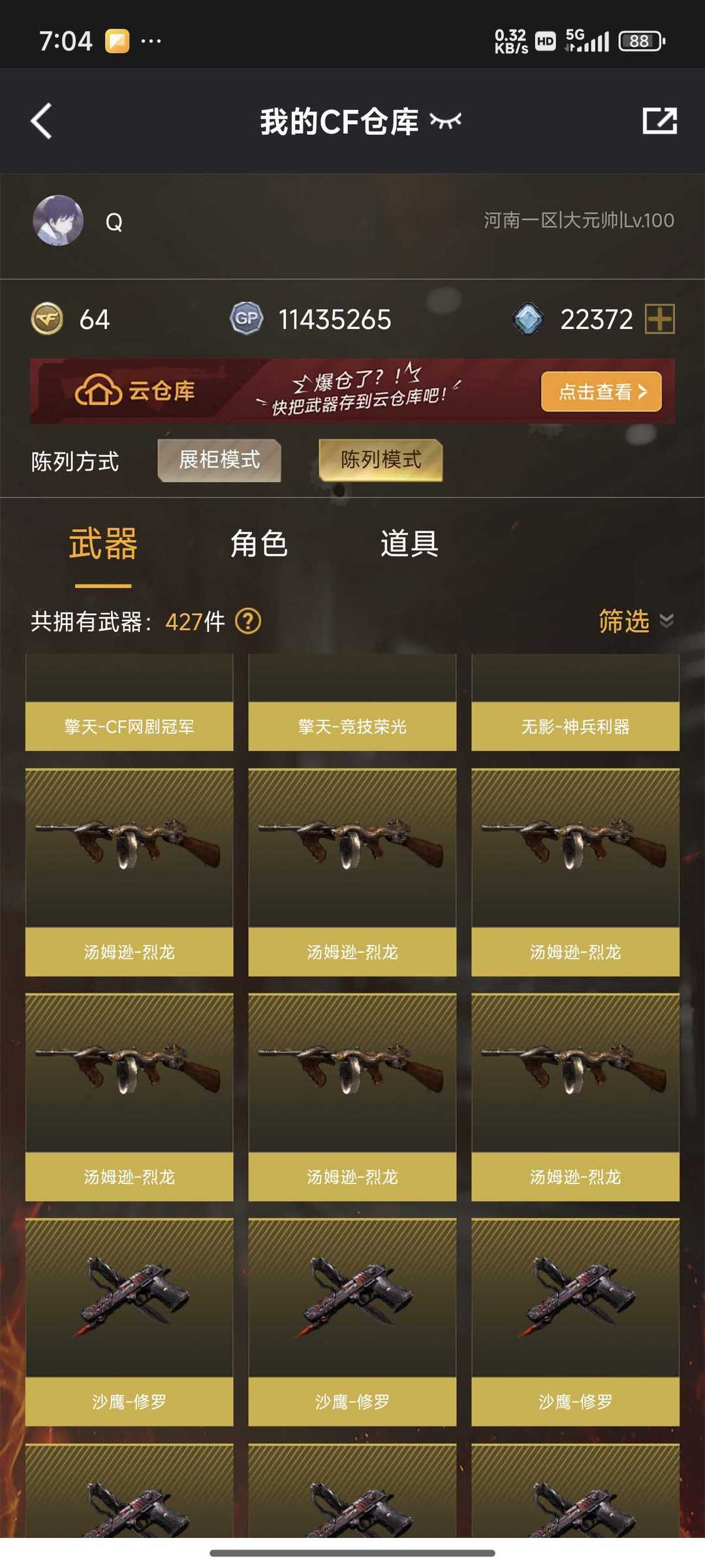Open the 角色 tab

coord(259,544)
